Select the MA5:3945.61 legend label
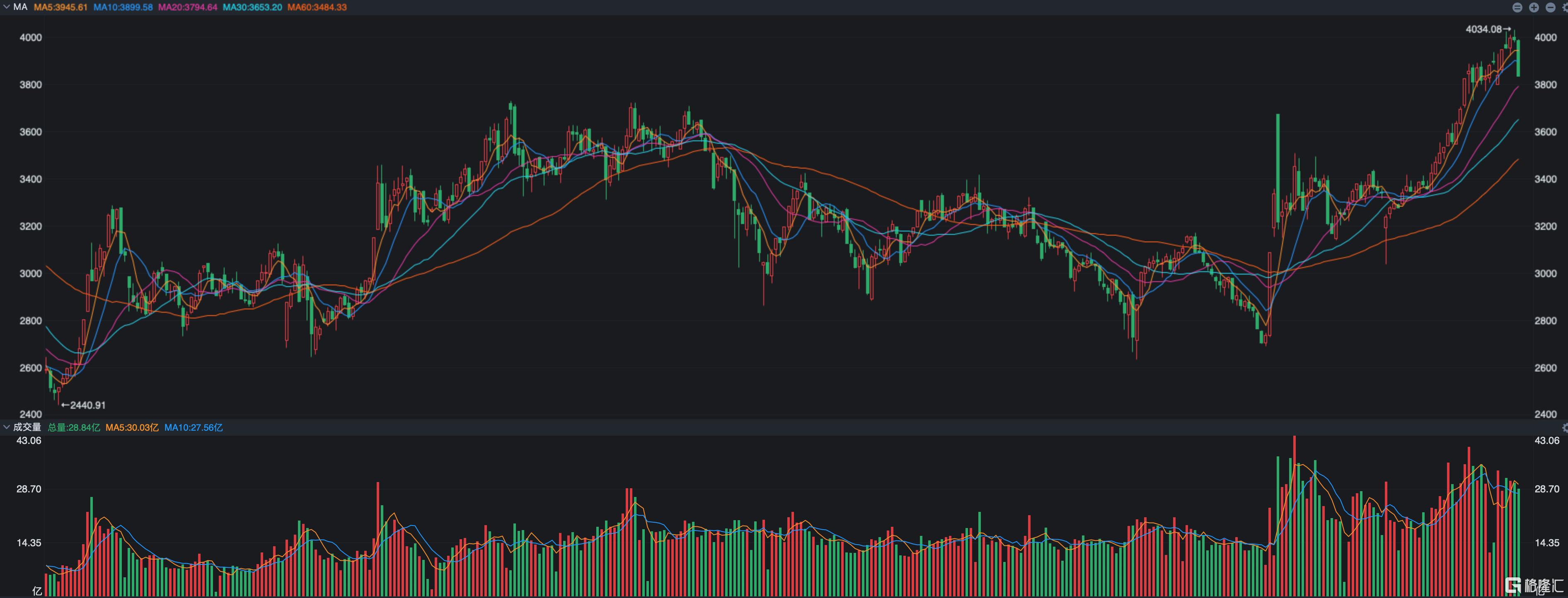 [x=60, y=7]
